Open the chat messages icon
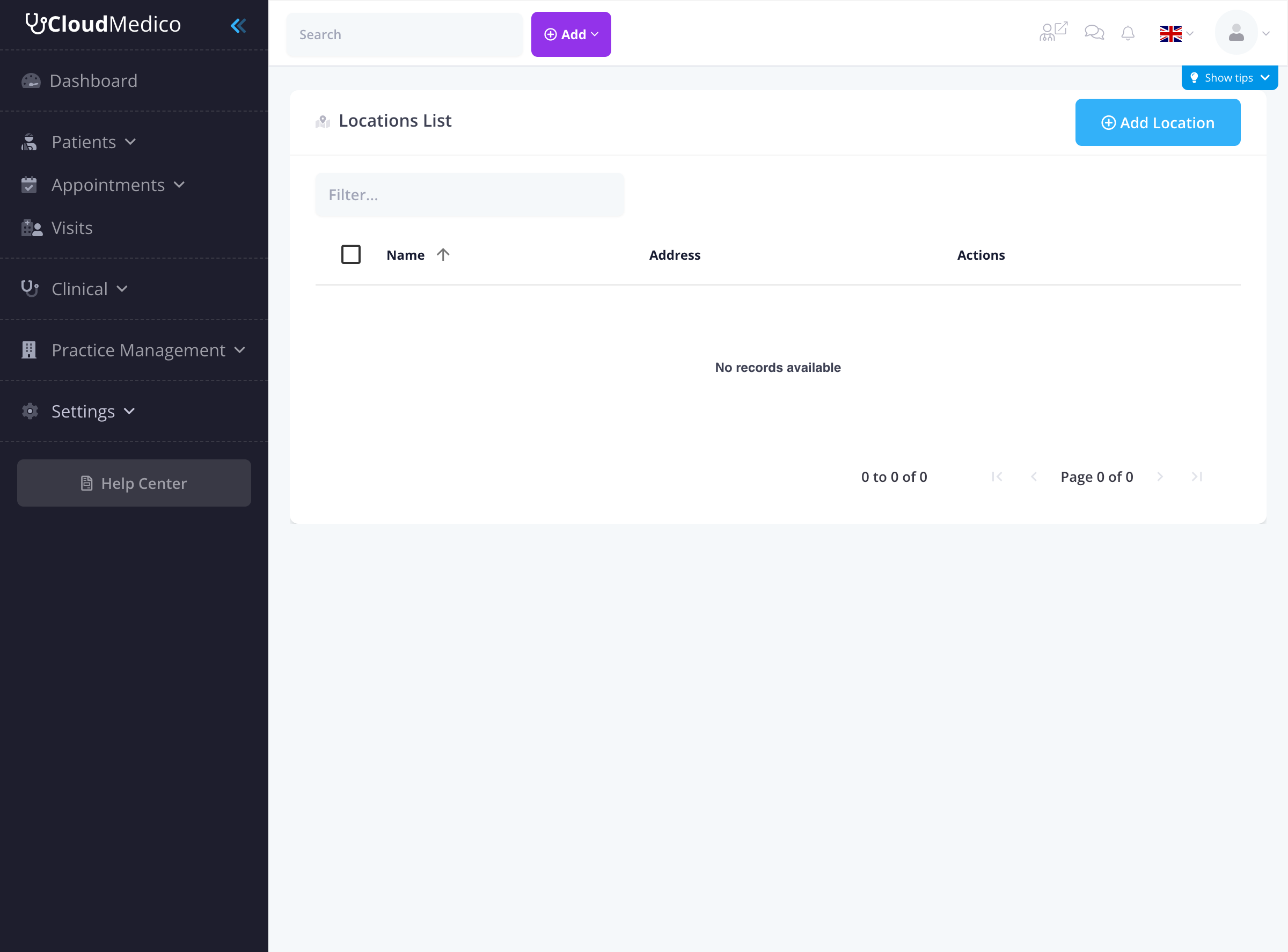 pos(1094,32)
